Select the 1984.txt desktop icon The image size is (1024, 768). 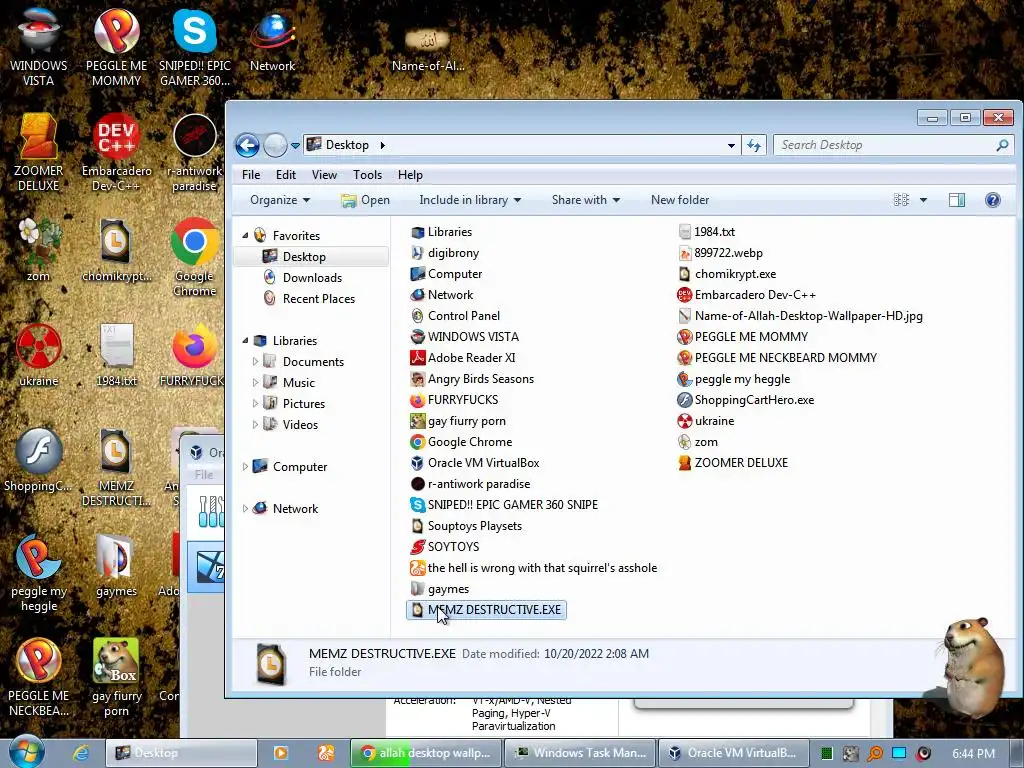pyautogui.click(x=116, y=355)
